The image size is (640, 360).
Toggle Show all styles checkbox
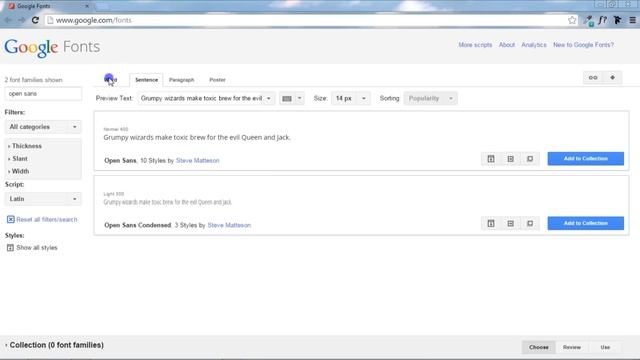10,248
